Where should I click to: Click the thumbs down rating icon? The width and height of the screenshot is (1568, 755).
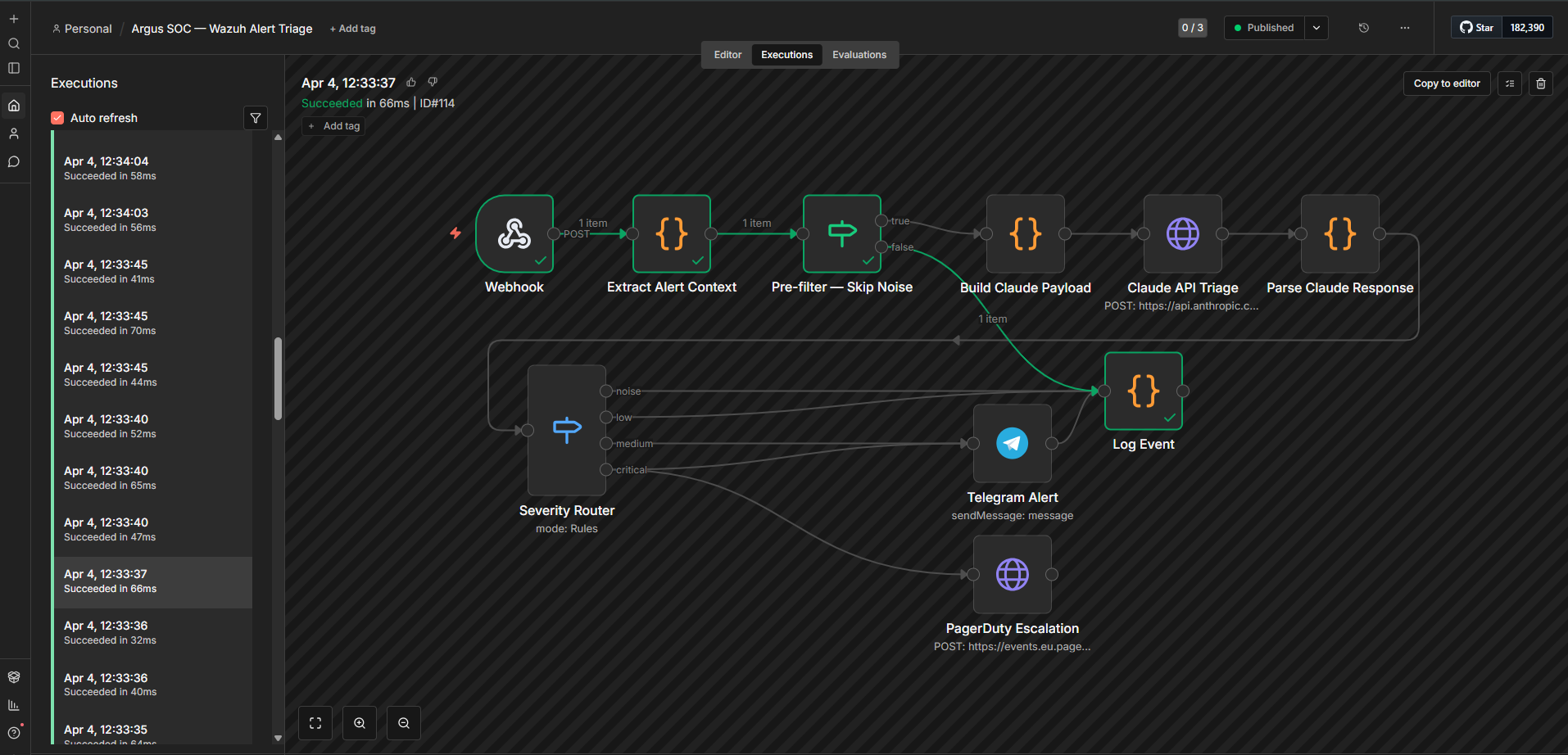(433, 82)
